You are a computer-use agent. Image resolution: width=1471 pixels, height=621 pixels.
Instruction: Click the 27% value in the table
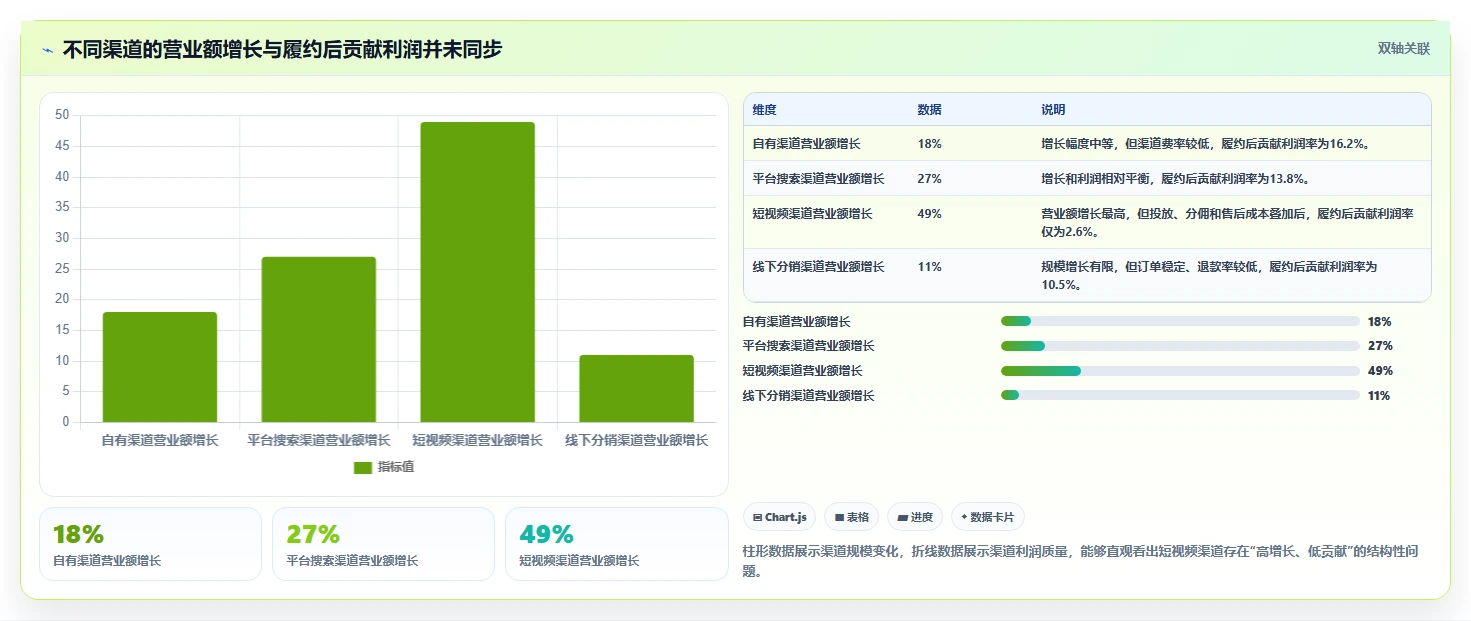coord(929,179)
